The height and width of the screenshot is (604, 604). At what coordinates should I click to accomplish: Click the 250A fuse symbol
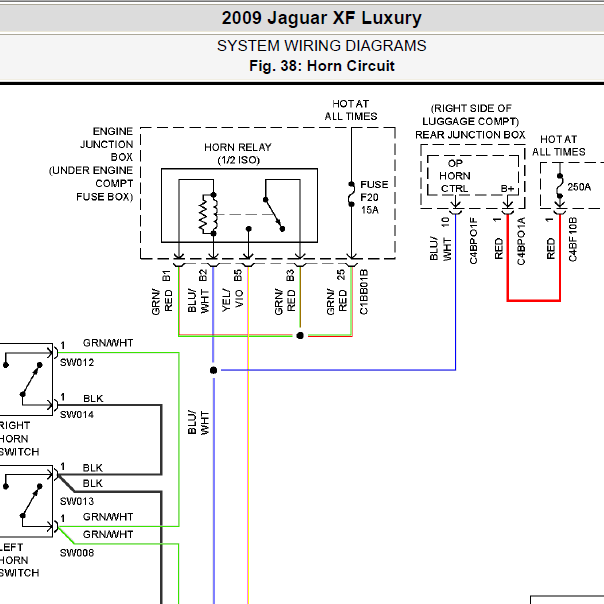(x=560, y=186)
